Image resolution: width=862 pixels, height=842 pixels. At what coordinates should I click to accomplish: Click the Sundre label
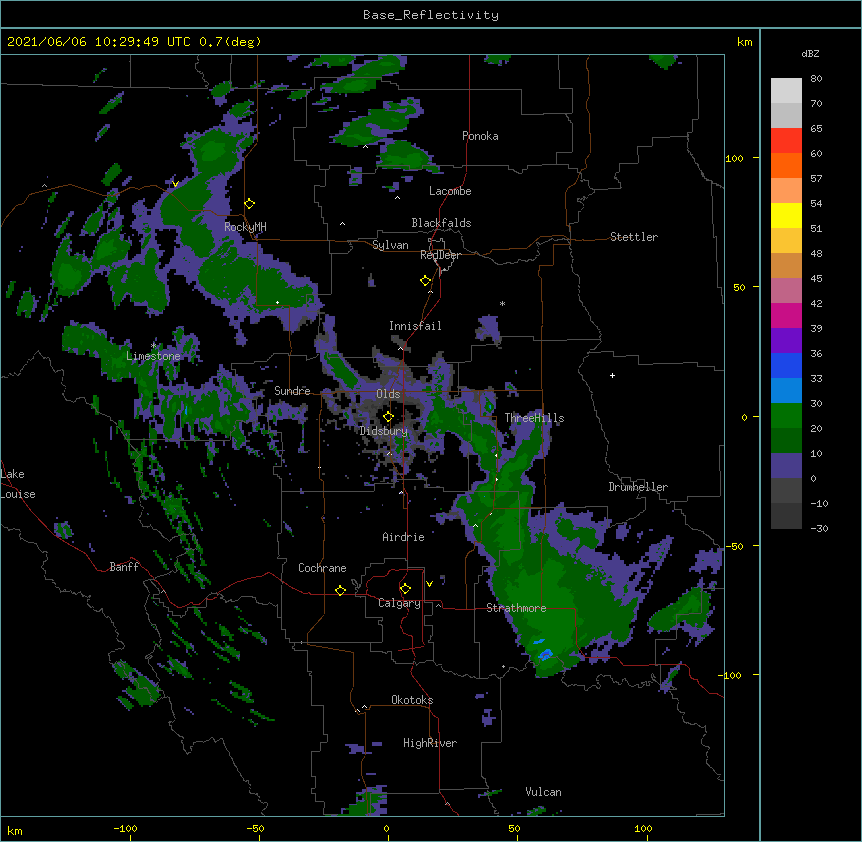click(x=292, y=391)
